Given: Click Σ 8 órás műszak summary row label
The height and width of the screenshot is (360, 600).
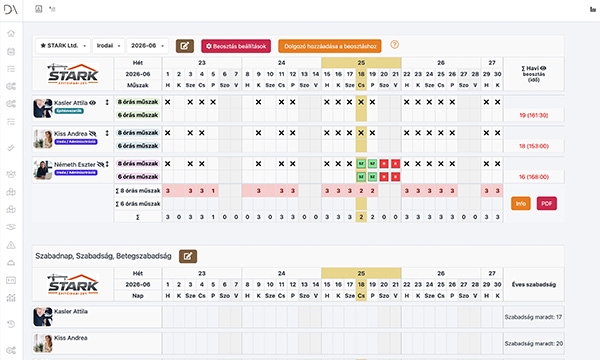Looking at the screenshot, I should coord(138,191).
